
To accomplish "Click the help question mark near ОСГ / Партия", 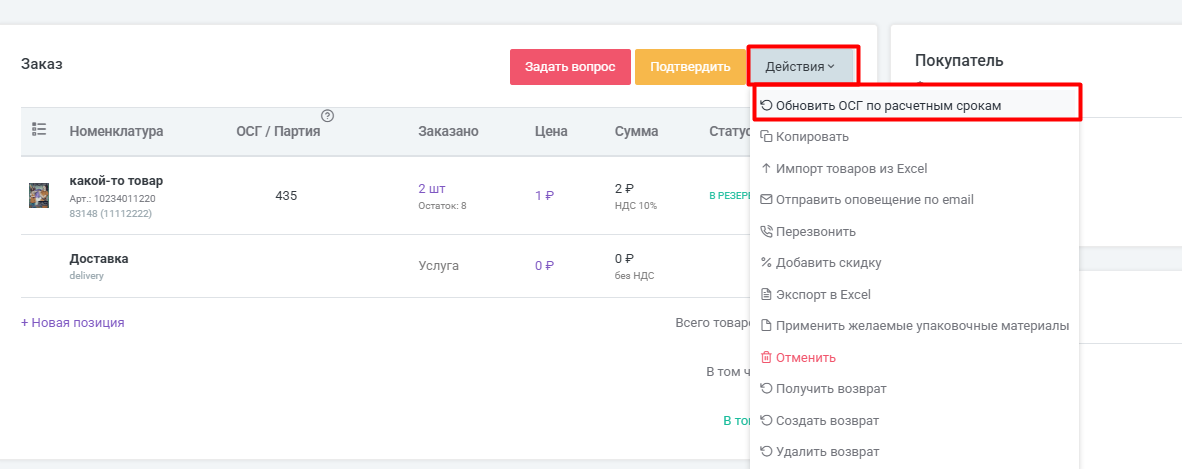I will click(327, 116).
